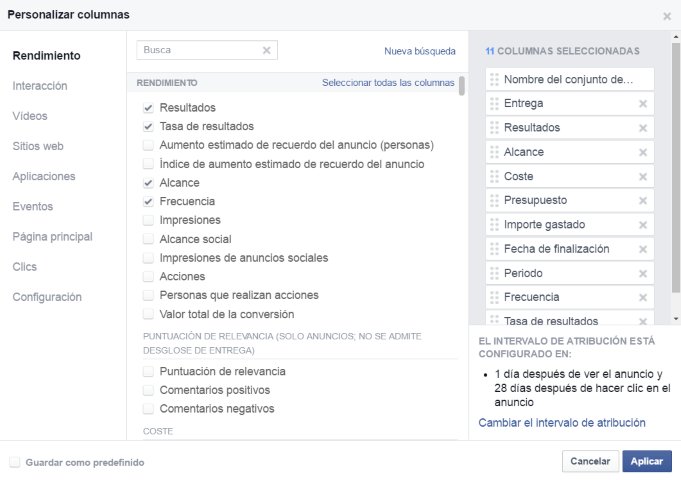Enable the Alcance social checkbox
681x480 pixels.
[x=149, y=239]
